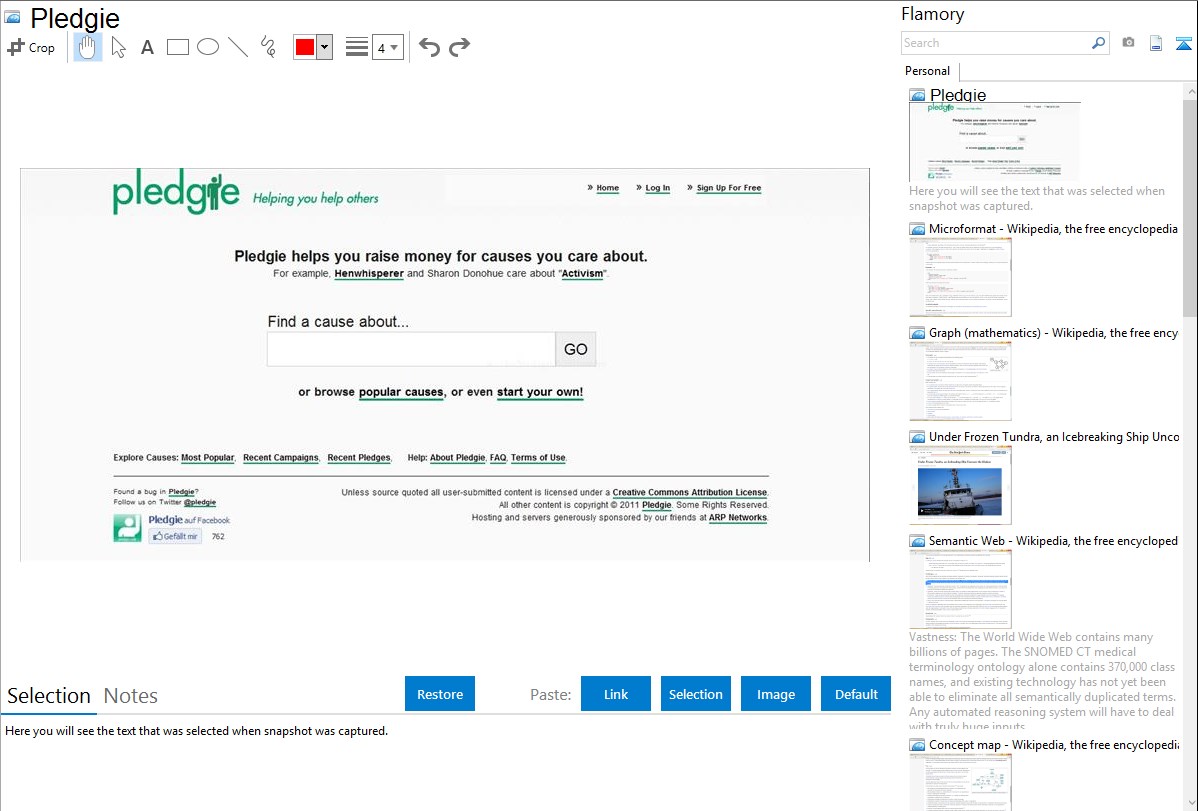
Task: Open the Pledgie snapshot thumbnail
Action: pyautogui.click(x=995, y=141)
